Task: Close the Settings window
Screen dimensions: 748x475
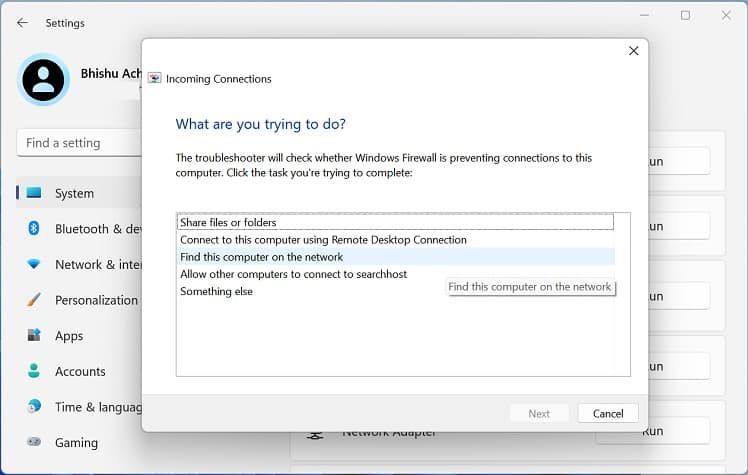Action: pos(726,15)
